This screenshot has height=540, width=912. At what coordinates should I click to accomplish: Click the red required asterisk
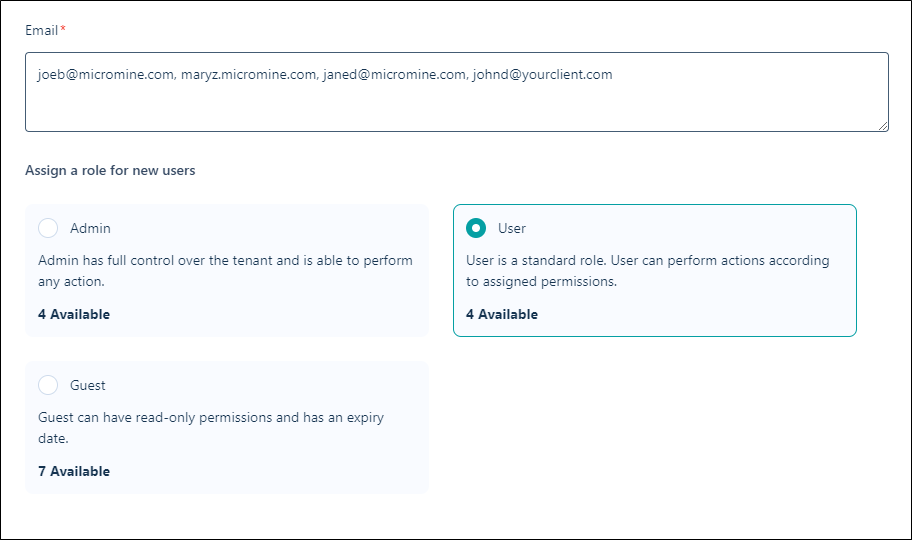pyautogui.click(x=63, y=30)
